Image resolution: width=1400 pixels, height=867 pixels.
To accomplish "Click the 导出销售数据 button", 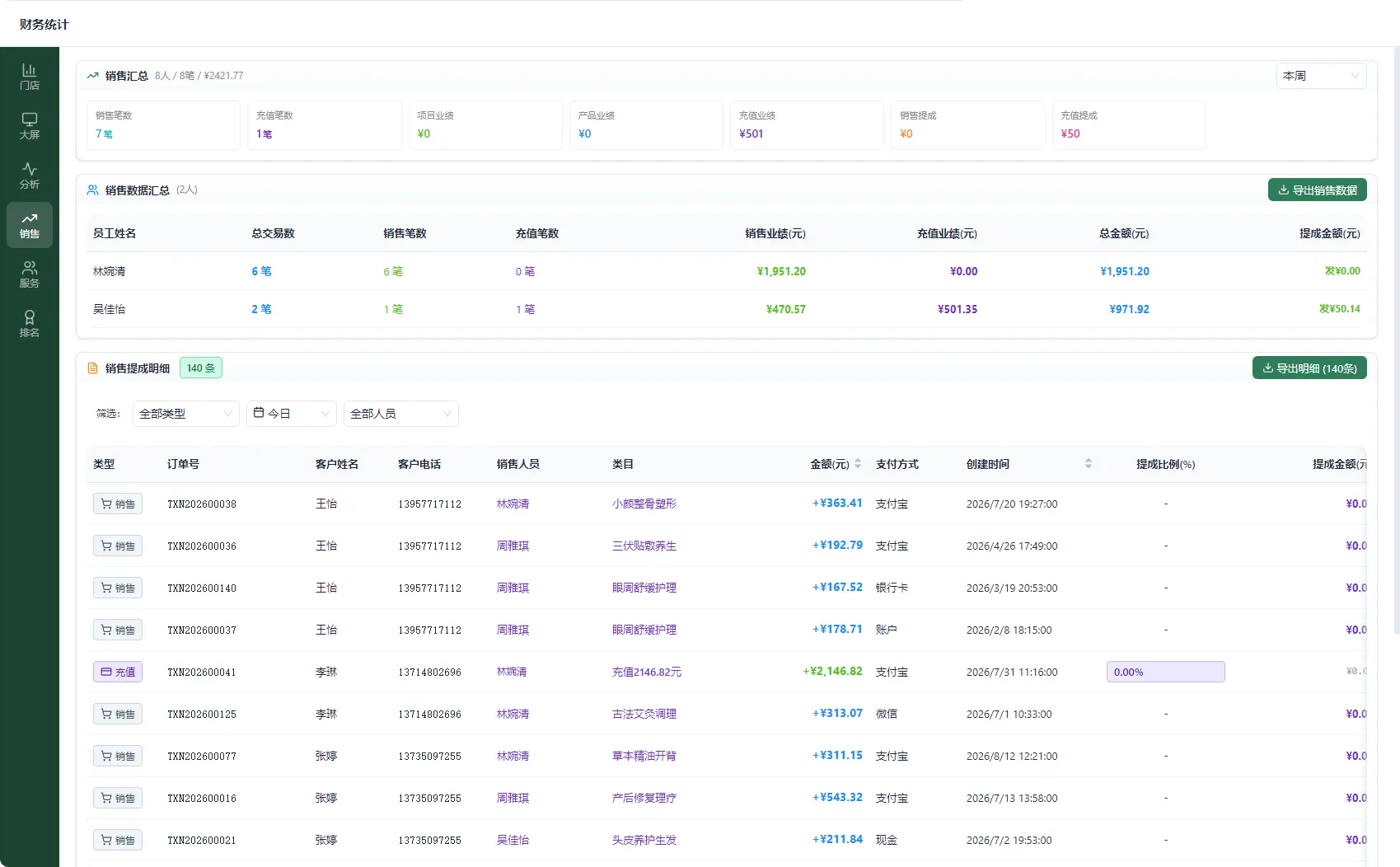I will click(x=1318, y=190).
